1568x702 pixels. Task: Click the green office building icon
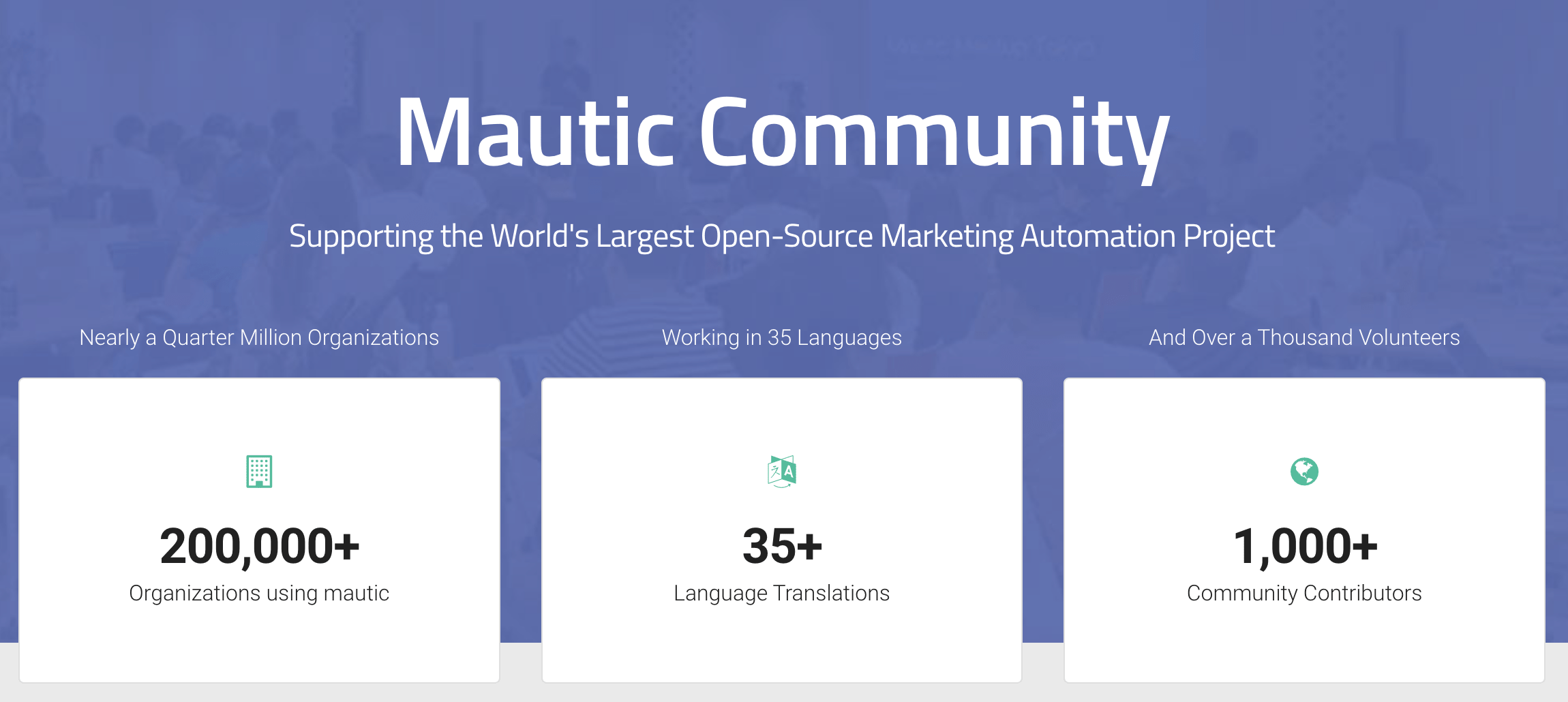259,471
